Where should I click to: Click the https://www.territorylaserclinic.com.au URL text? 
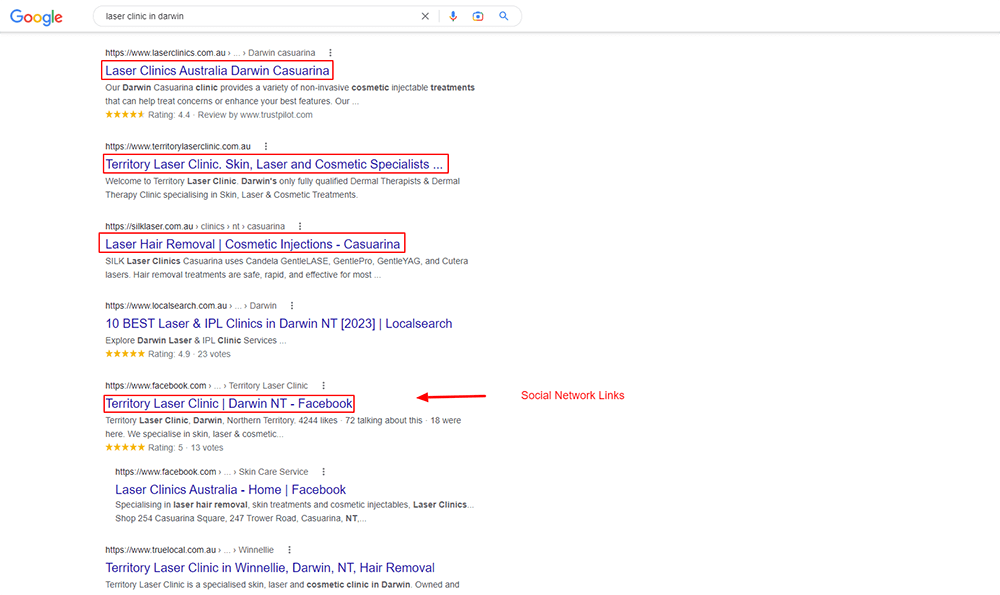pos(178,147)
